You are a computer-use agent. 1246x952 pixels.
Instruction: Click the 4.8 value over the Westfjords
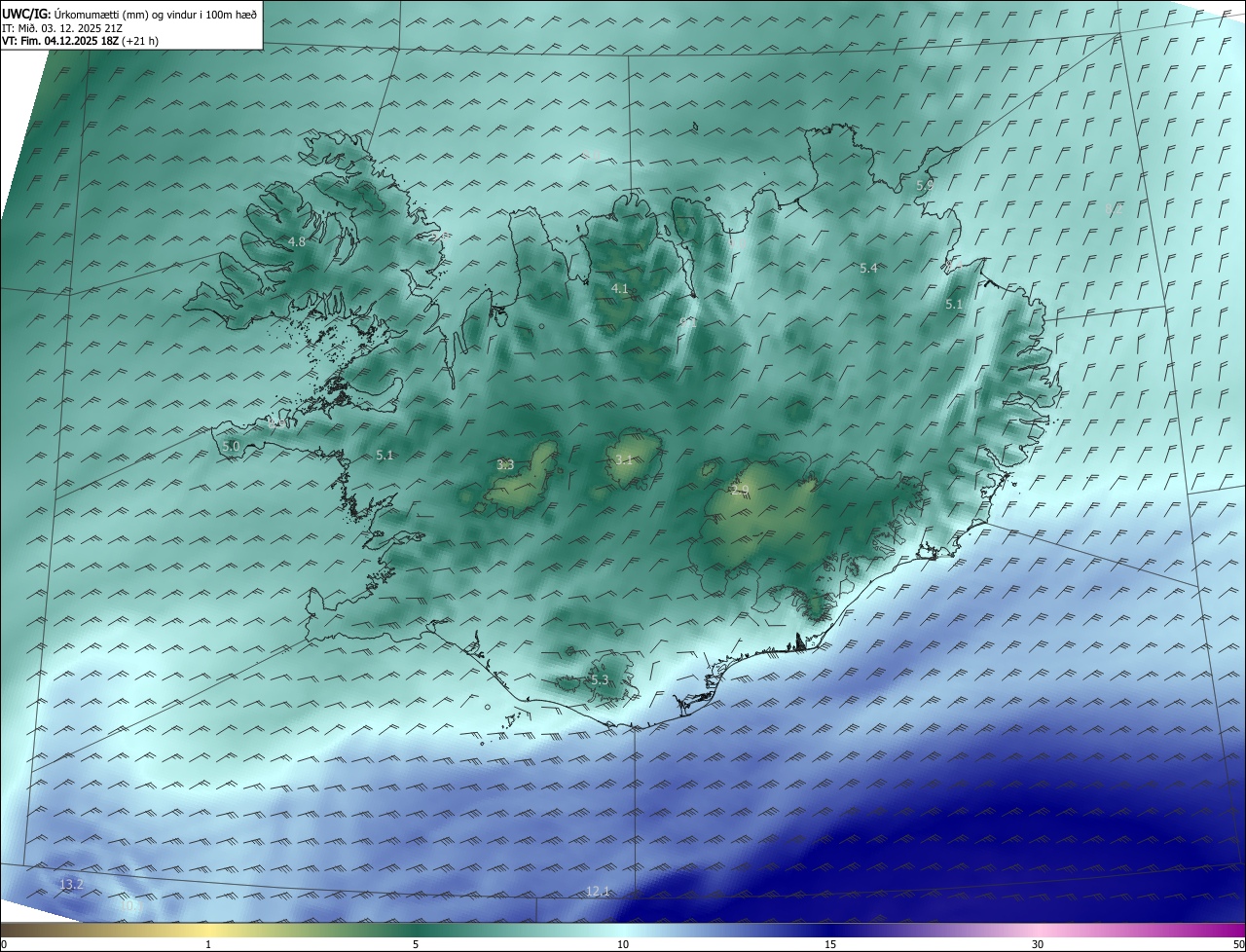(x=297, y=242)
